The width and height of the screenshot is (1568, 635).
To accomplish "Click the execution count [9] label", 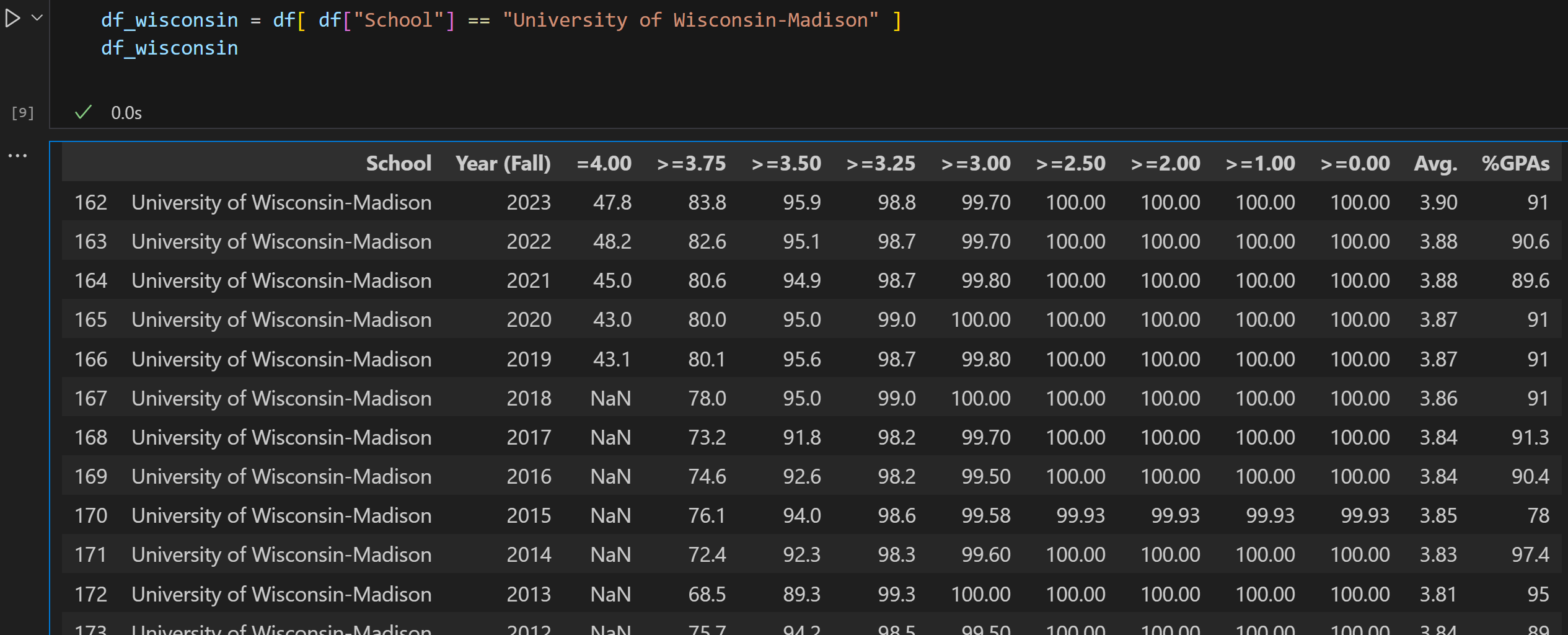I will pos(23,113).
